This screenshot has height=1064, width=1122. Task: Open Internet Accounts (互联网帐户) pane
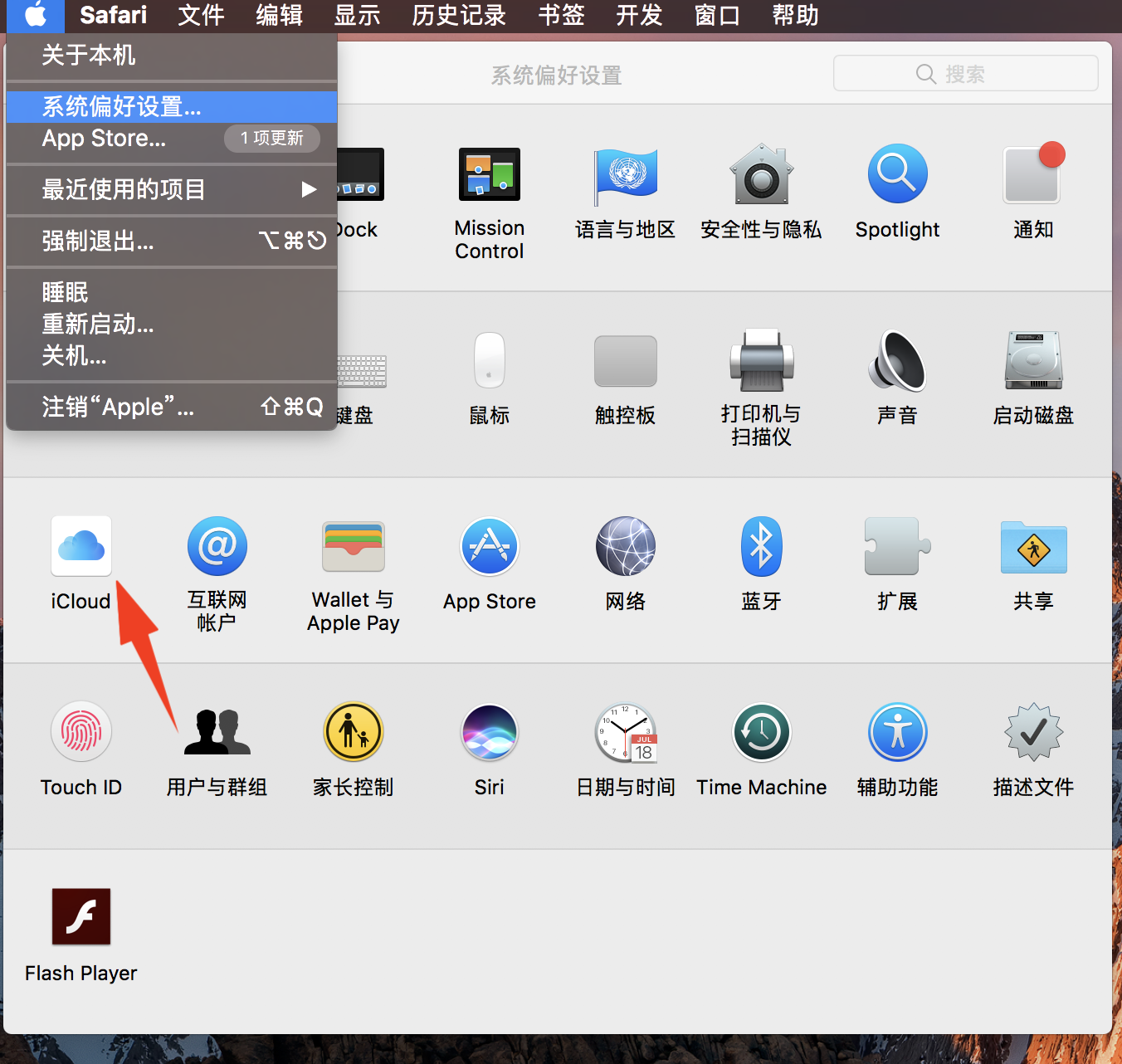point(217,546)
